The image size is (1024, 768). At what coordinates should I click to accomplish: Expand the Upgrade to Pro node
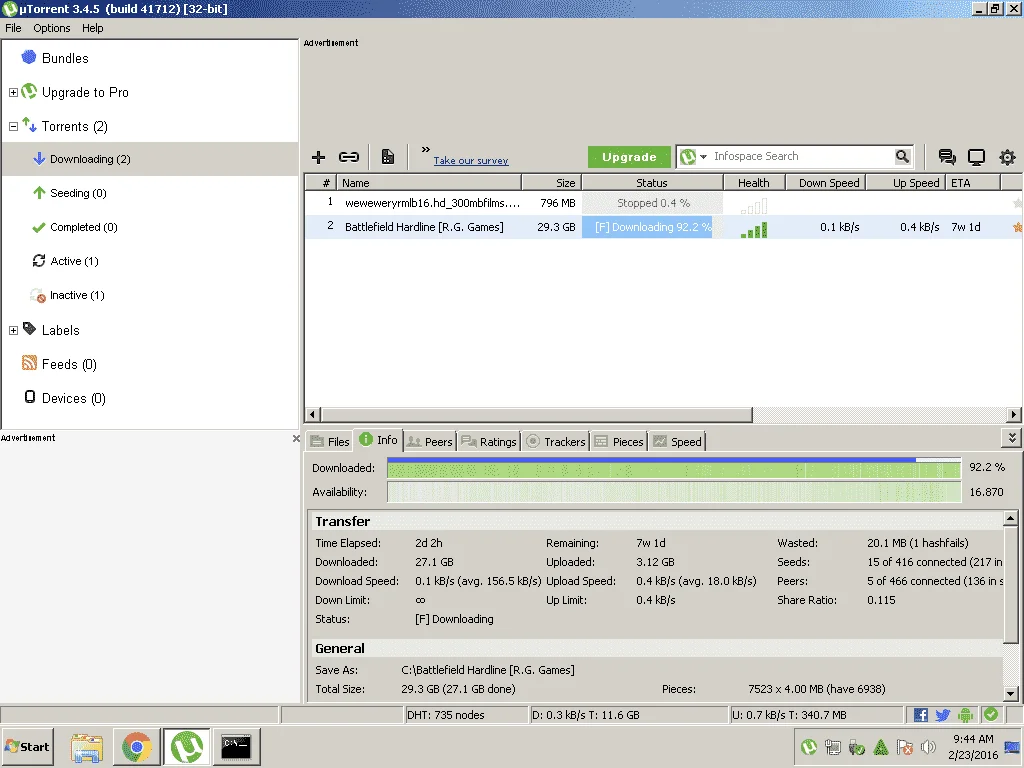click(13, 93)
